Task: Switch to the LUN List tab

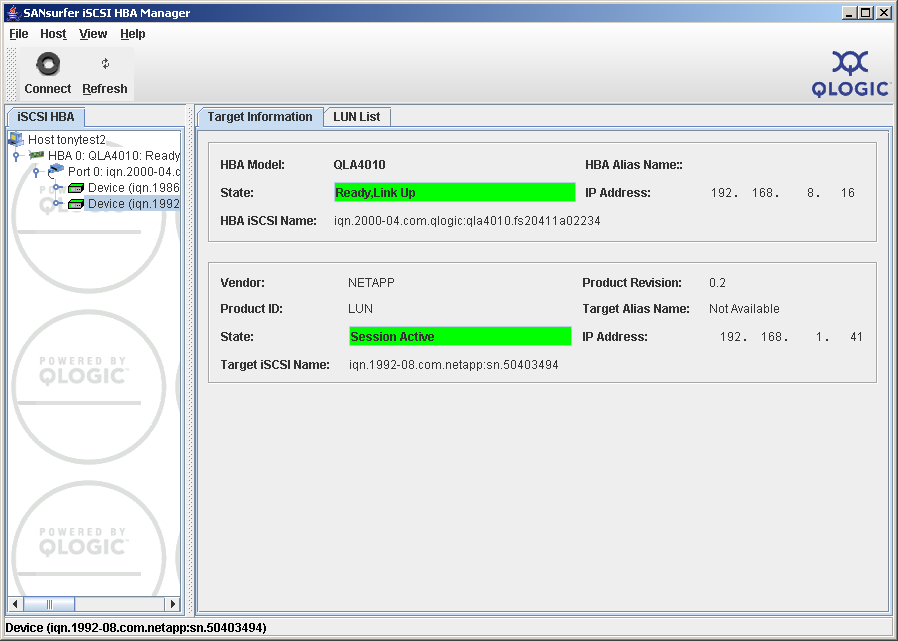Action: click(357, 117)
